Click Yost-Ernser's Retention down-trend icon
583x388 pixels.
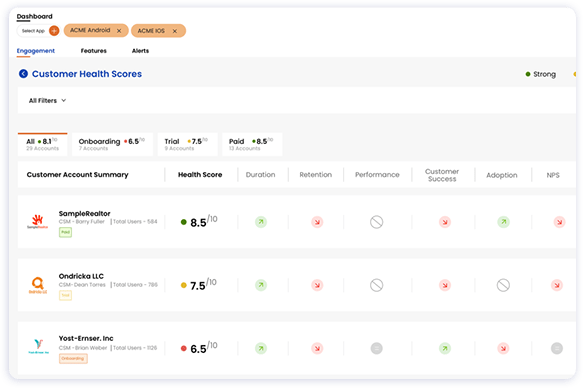click(317, 349)
